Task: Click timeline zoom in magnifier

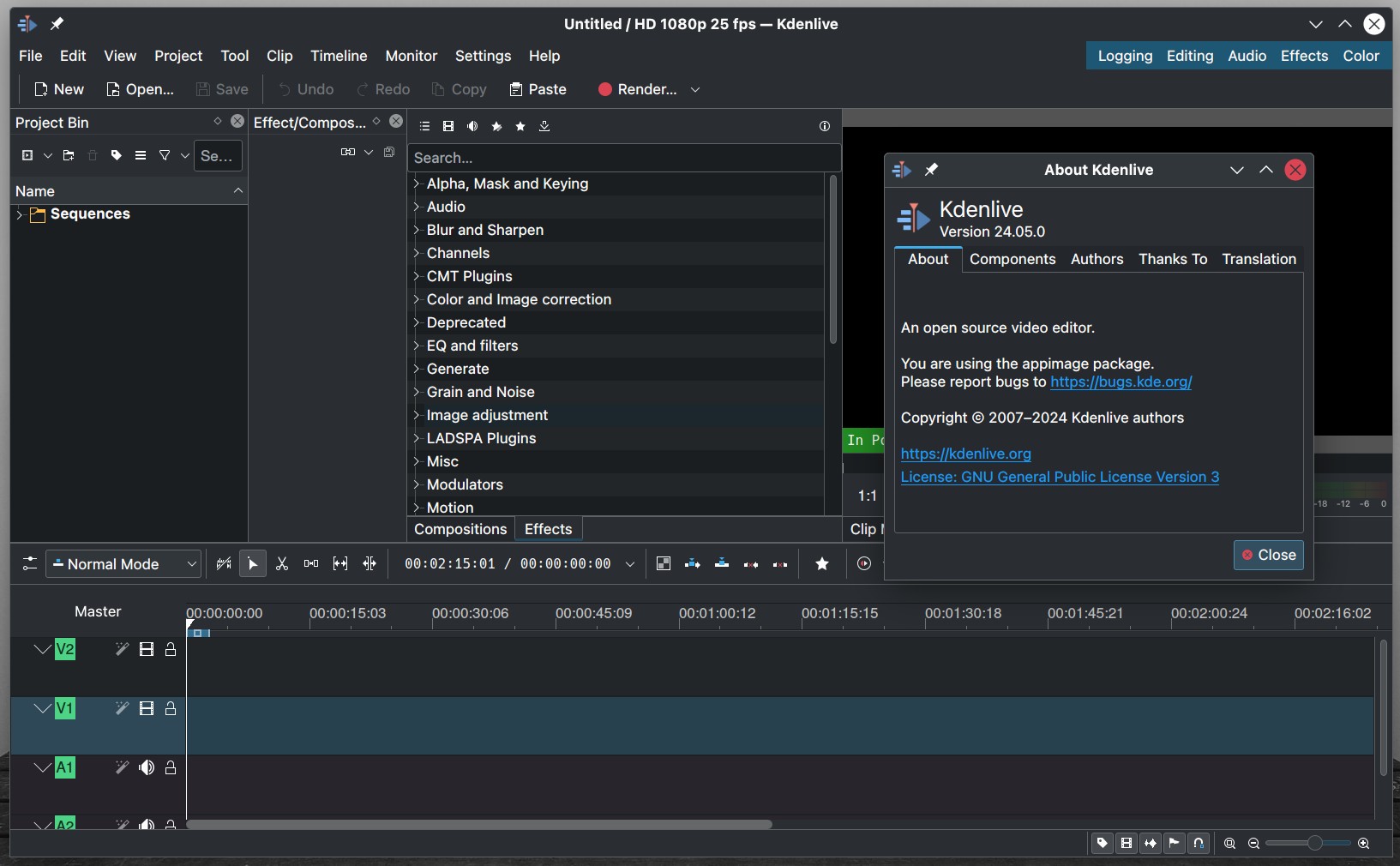Action: point(1363,844)
